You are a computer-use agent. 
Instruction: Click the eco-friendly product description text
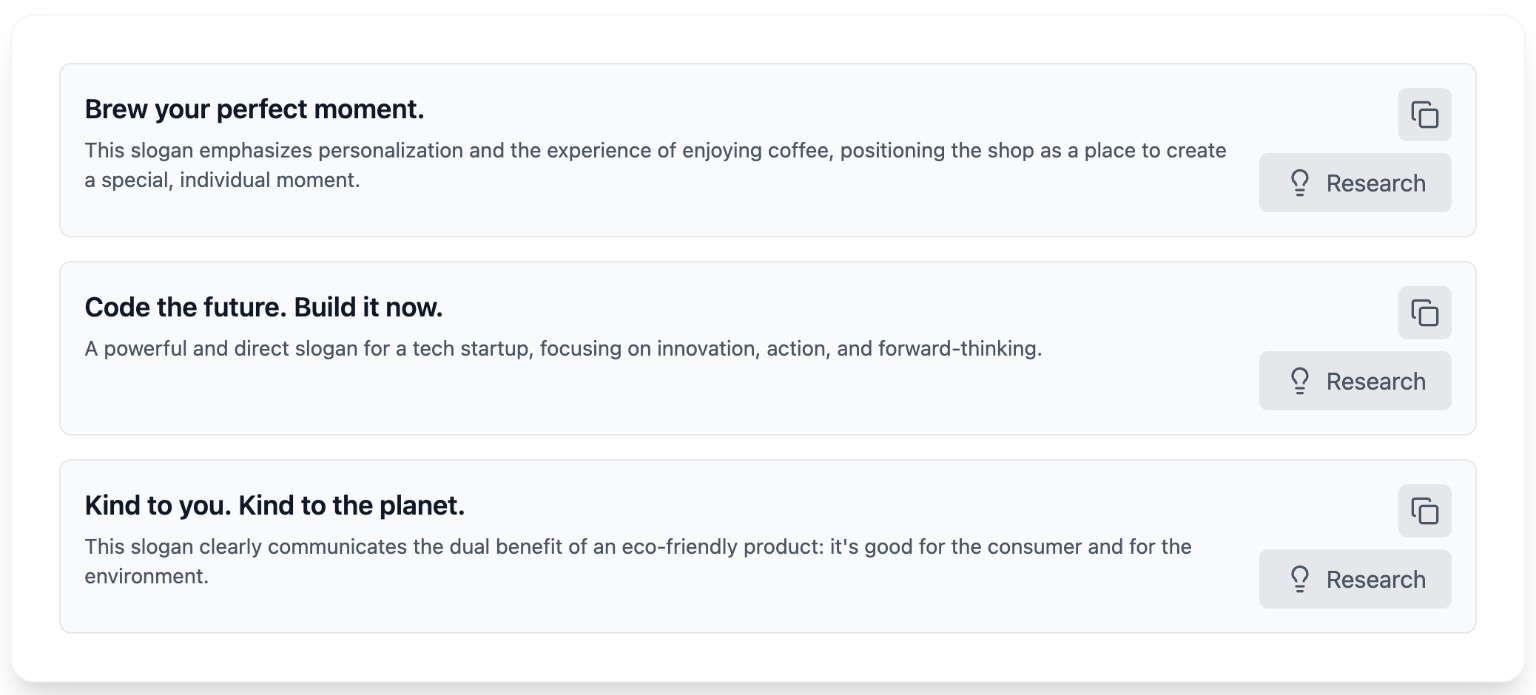pyautogui.click(x=638, y=562)
